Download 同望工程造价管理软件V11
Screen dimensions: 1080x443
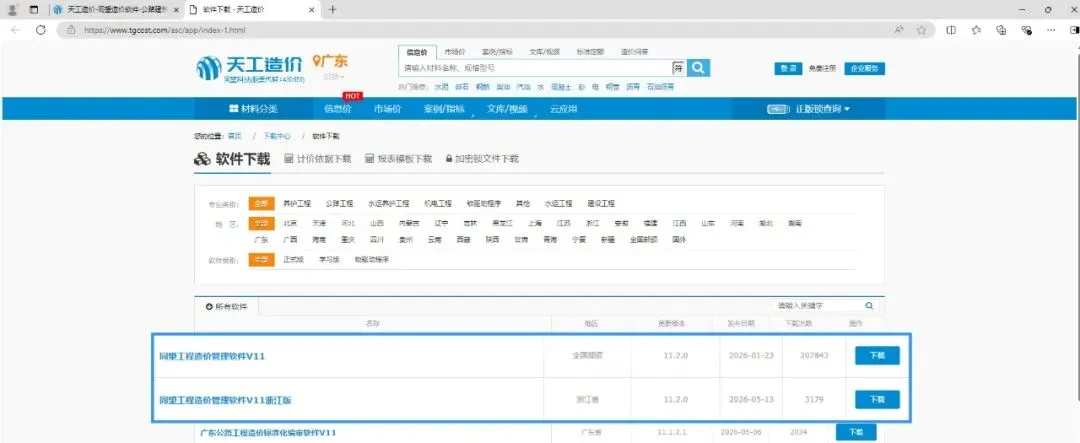pyautogui.click(x=877, y=356)
